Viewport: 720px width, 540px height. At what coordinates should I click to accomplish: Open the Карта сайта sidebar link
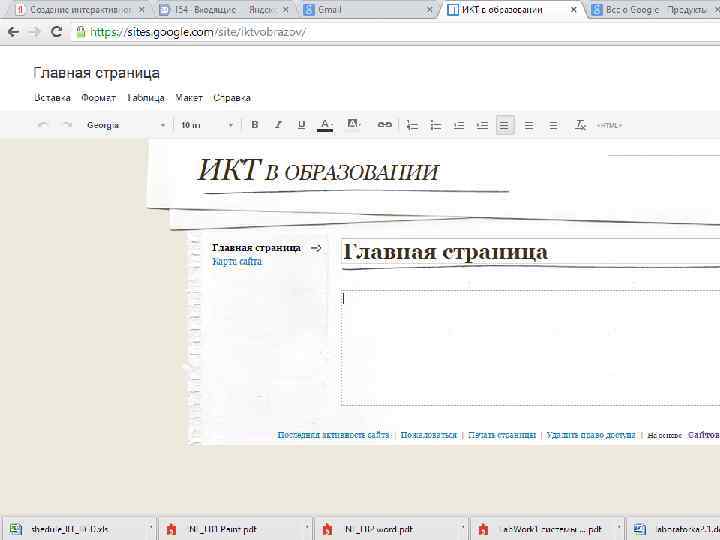(237, 262)
